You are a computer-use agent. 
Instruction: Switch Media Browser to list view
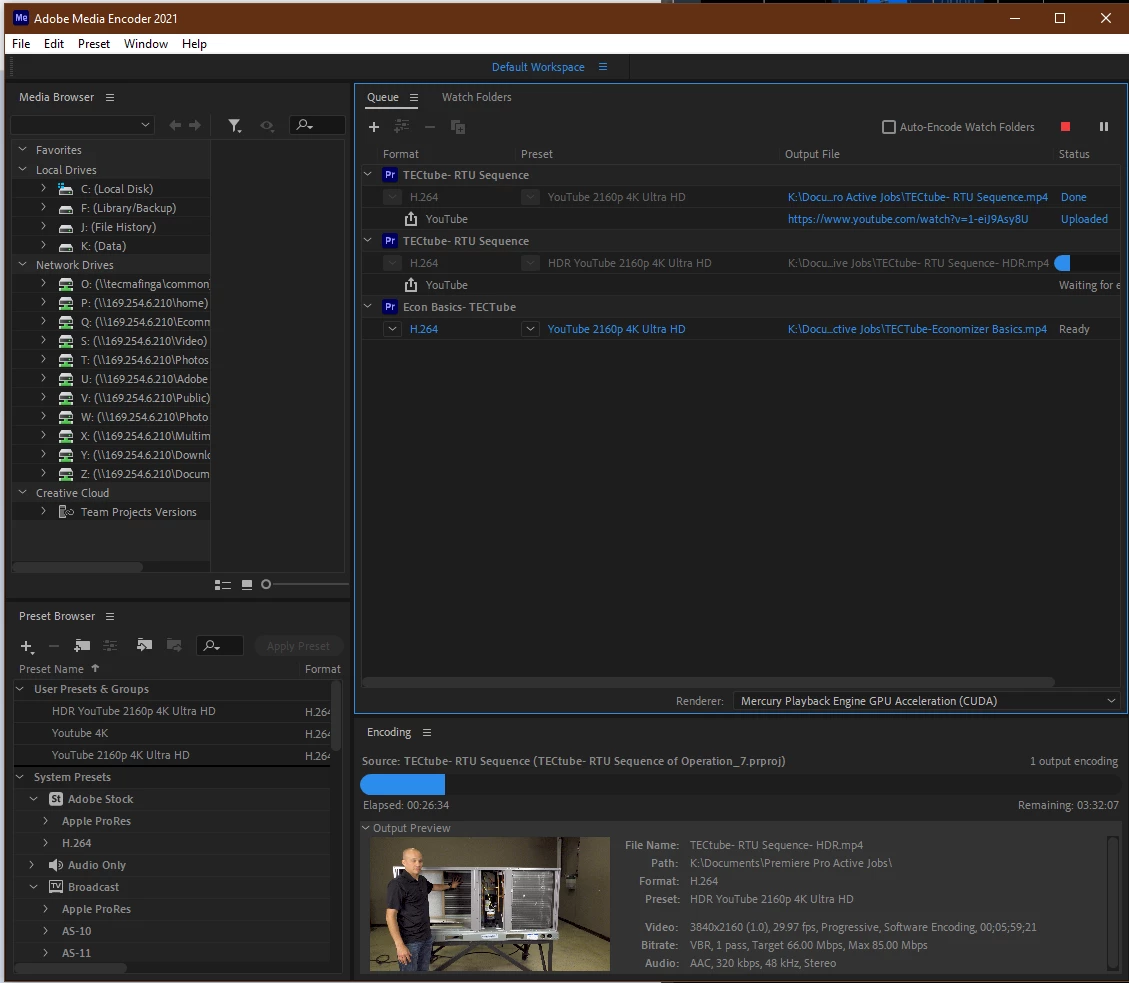coord(222,585)
